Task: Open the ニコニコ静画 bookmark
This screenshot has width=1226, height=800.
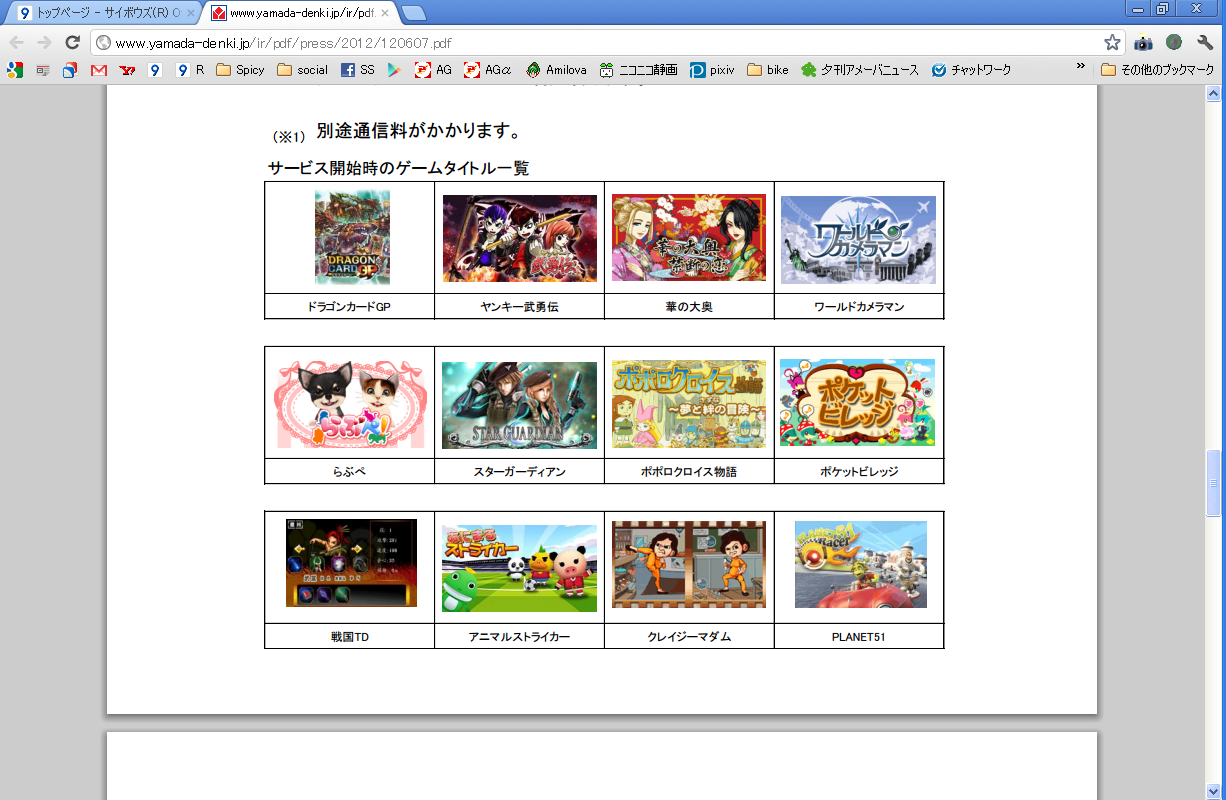Action: [x=639, y=70]
